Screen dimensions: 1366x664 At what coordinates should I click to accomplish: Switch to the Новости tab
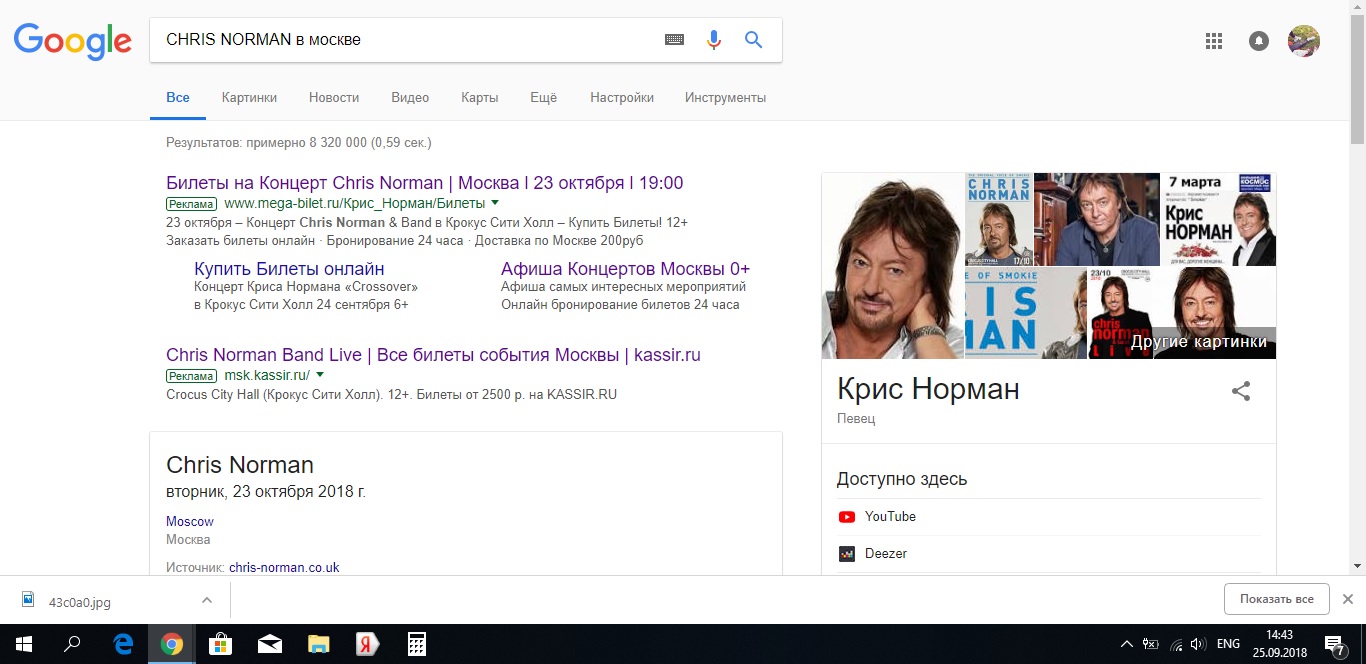click(334, 98)
